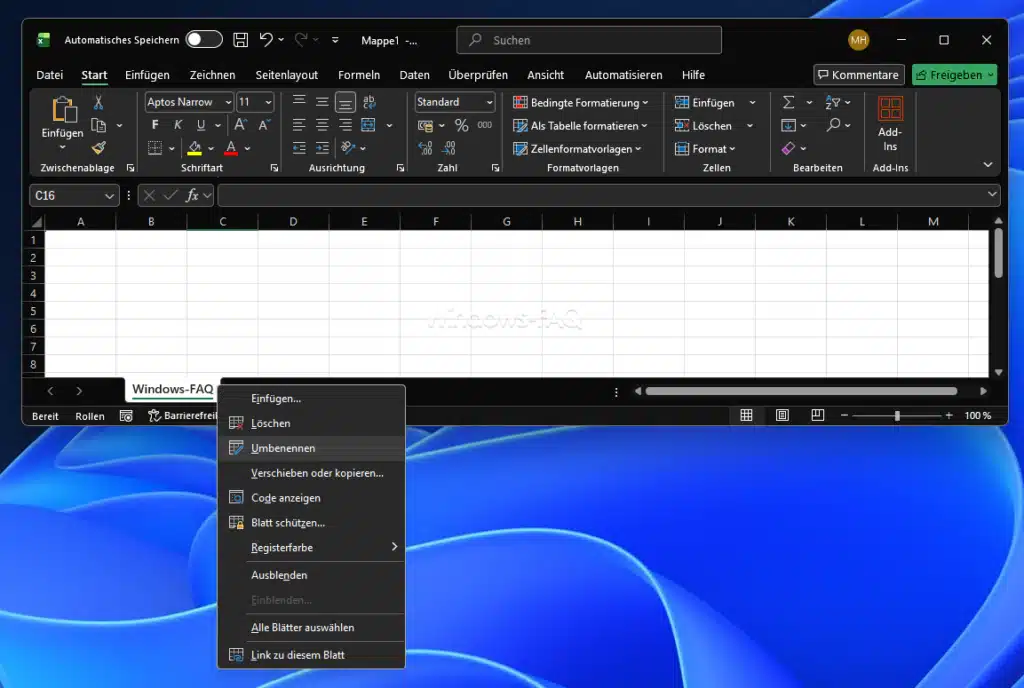The image size is (1024, 688).
Task: Open the font name Aptos Narrow dropdown
Action: click(228, 102)
